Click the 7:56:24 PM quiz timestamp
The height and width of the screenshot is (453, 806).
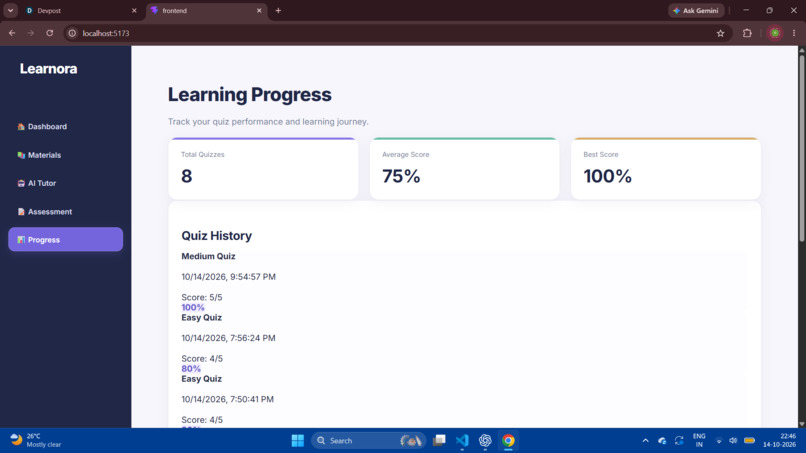228,338
